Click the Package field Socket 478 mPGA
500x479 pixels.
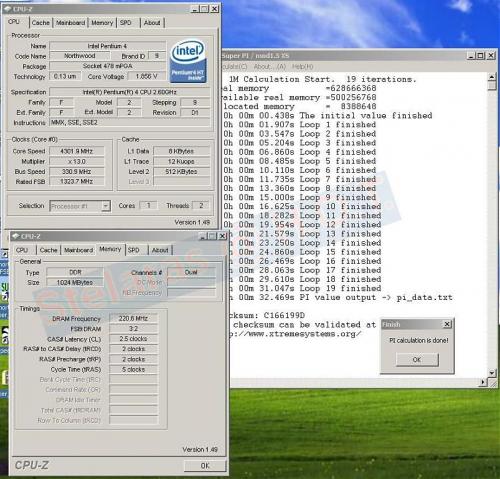click(107, 66)
